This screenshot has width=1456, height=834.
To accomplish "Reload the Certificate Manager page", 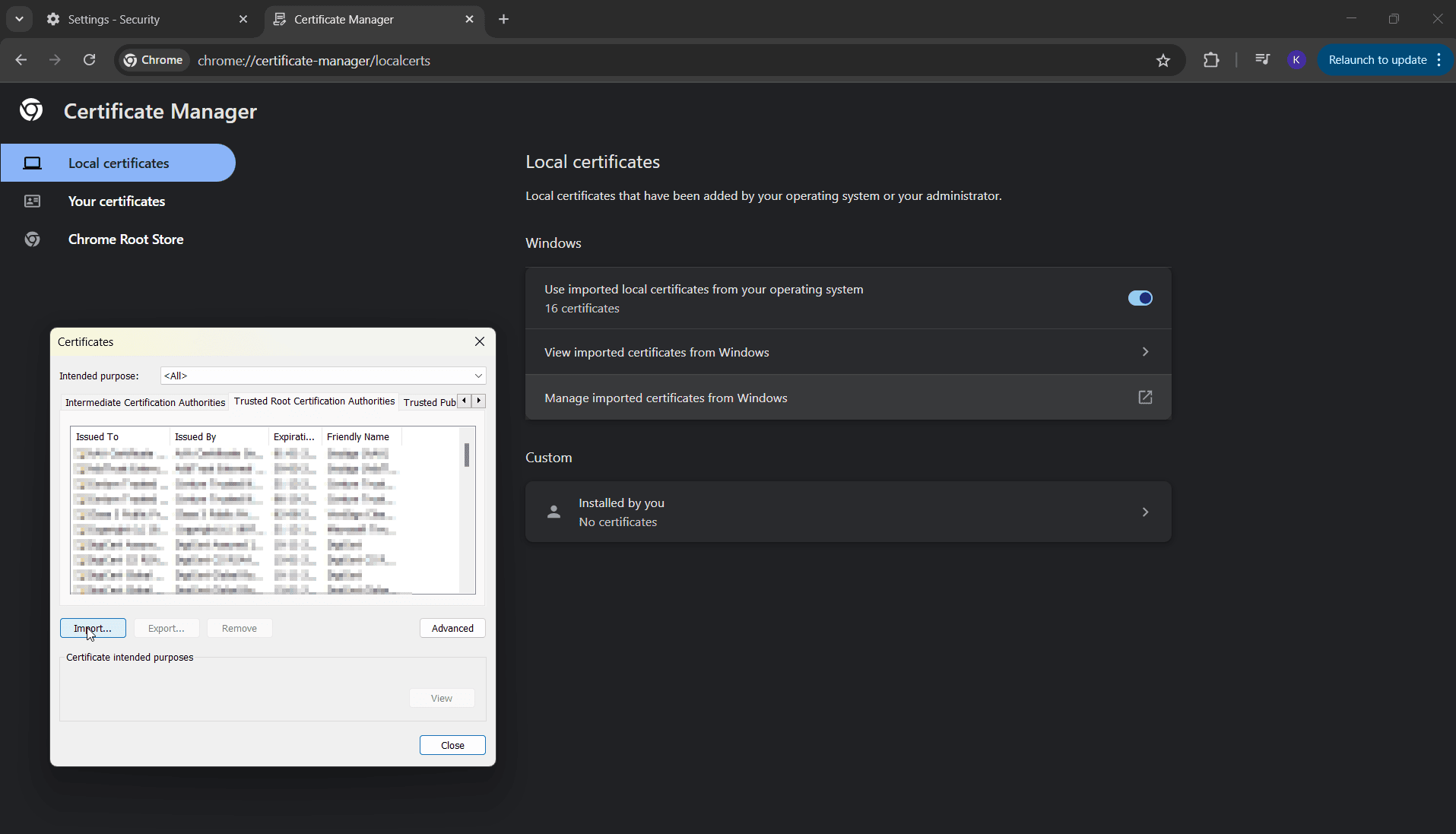I will tap(89, 60).
